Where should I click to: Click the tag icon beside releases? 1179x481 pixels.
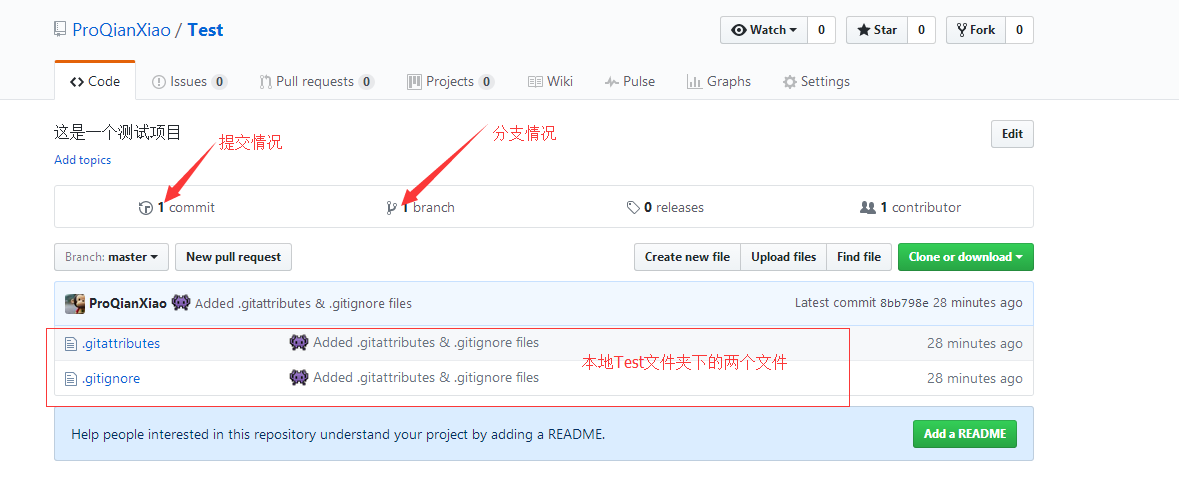click(633, 207)
